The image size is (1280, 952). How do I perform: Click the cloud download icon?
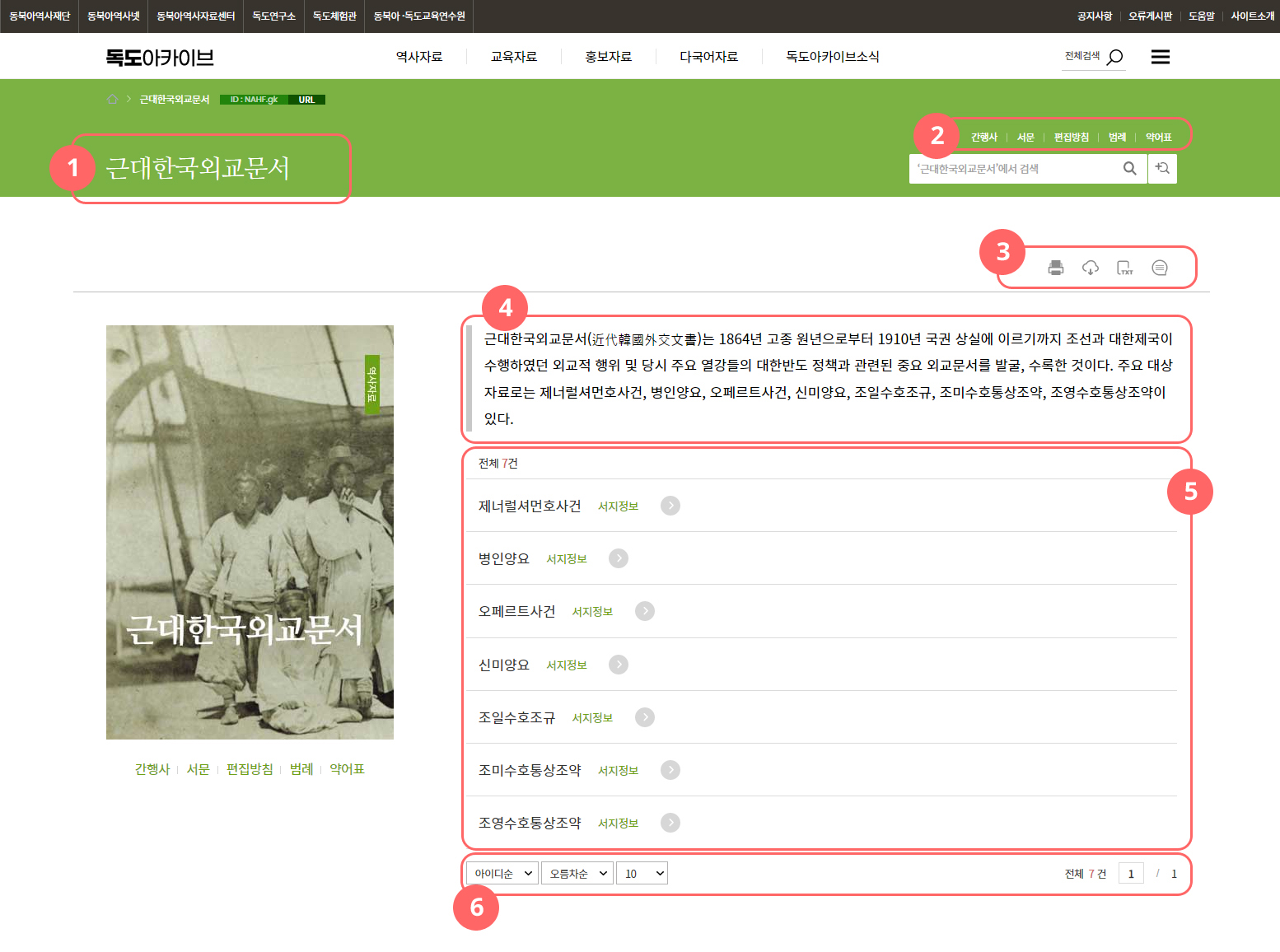click(1090, 268)
